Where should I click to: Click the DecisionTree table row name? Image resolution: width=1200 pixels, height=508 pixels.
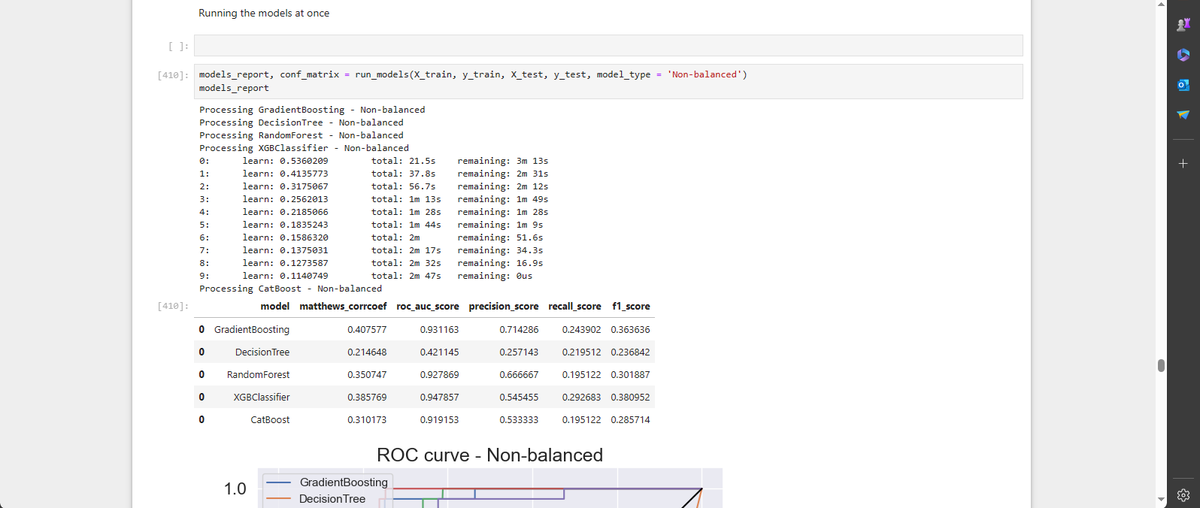pyautogui.click(x=262, y=352)
